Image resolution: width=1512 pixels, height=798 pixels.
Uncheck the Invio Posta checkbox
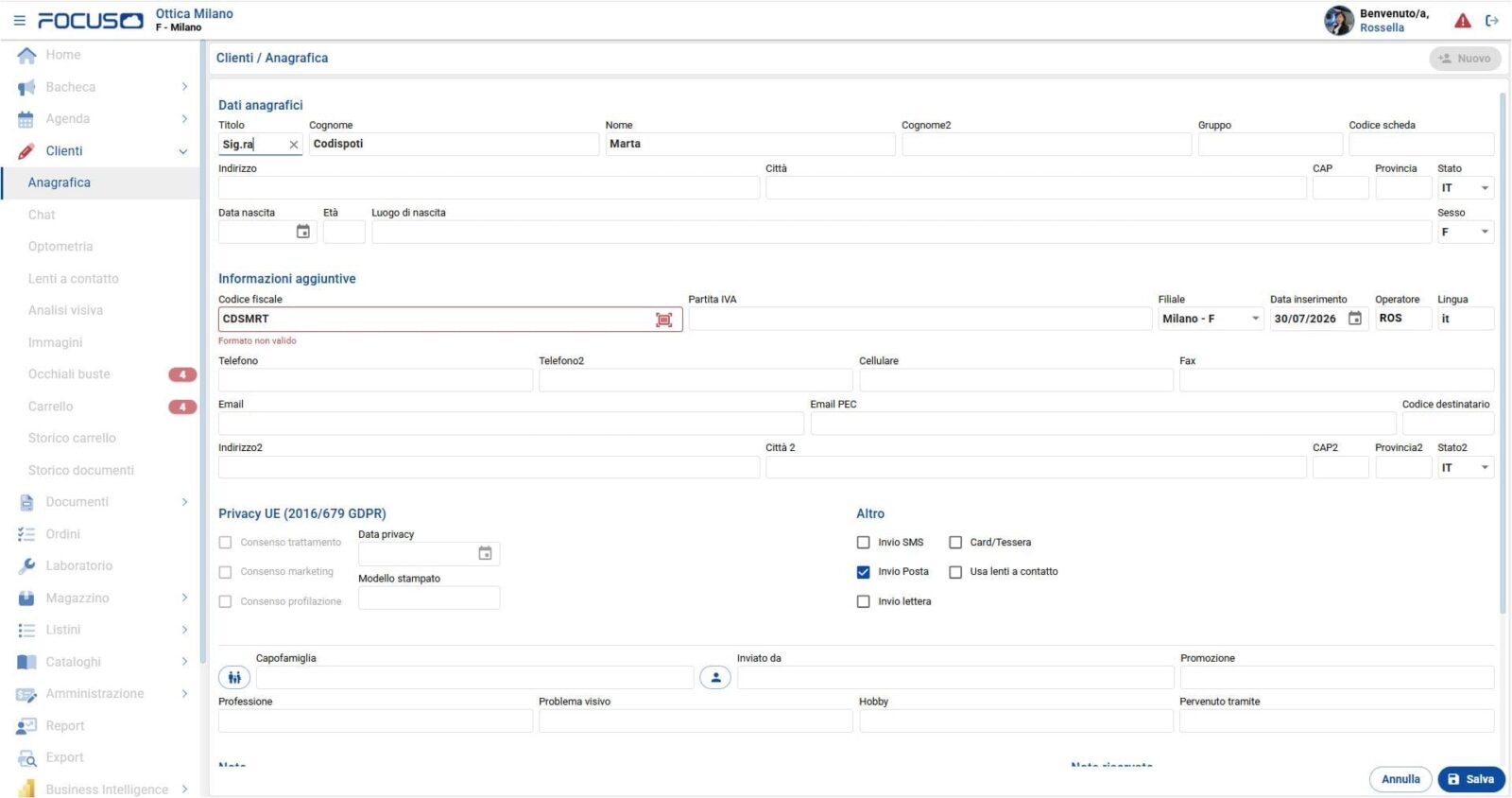tap(863, 572)
